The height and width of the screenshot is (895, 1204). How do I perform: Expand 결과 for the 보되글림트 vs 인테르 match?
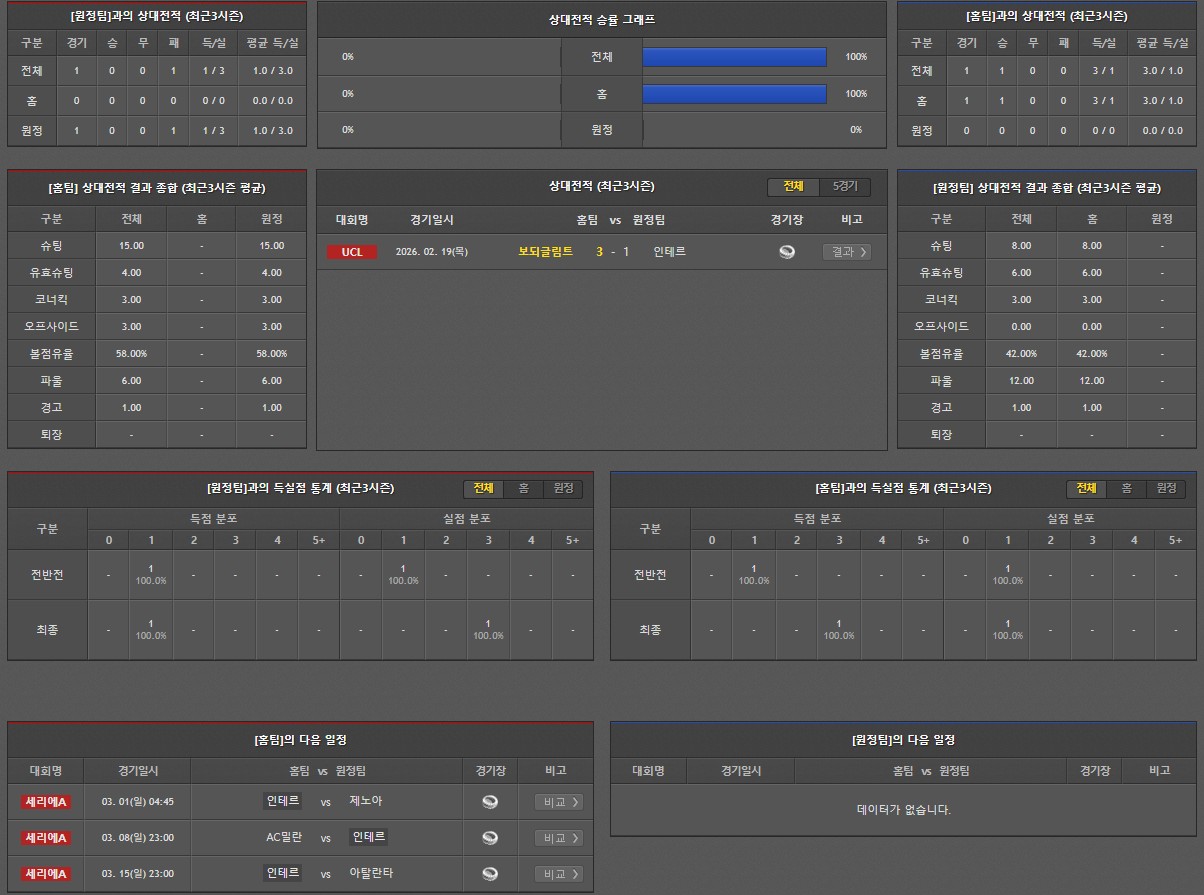(846, 252)
